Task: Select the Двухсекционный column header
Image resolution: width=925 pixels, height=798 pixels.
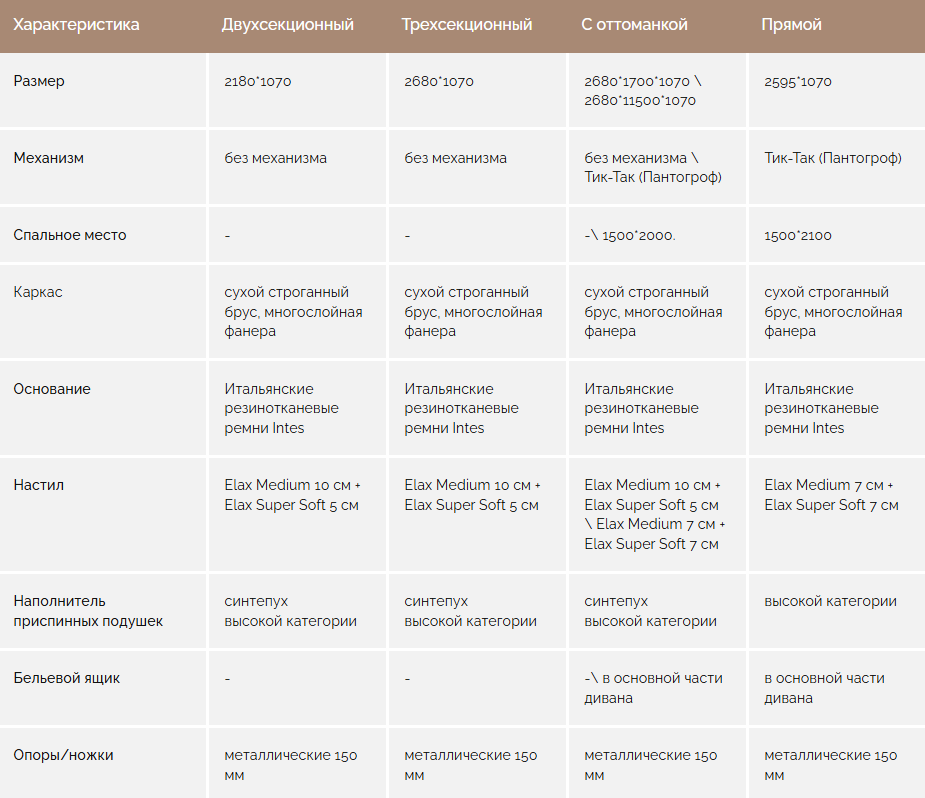Action: click(288, 25)
